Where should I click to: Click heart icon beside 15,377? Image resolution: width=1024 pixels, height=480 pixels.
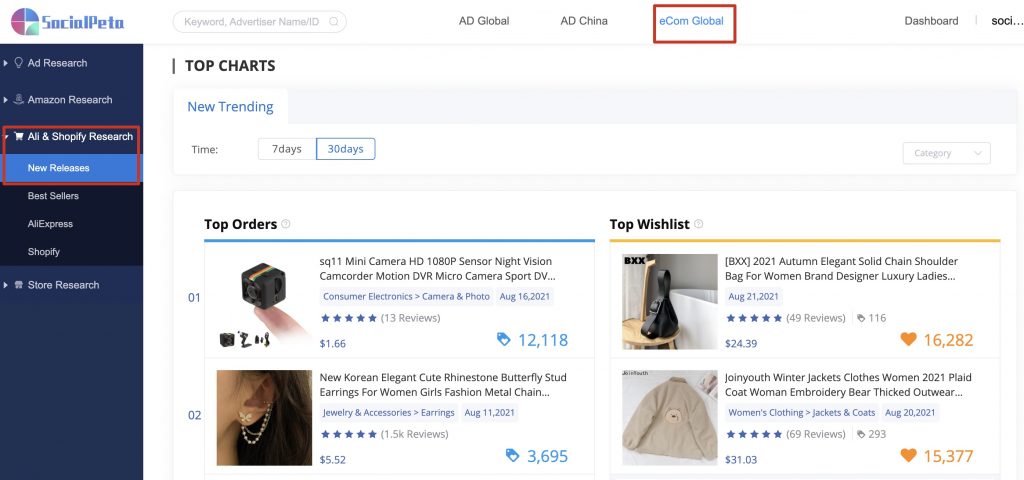coord(908,455)
